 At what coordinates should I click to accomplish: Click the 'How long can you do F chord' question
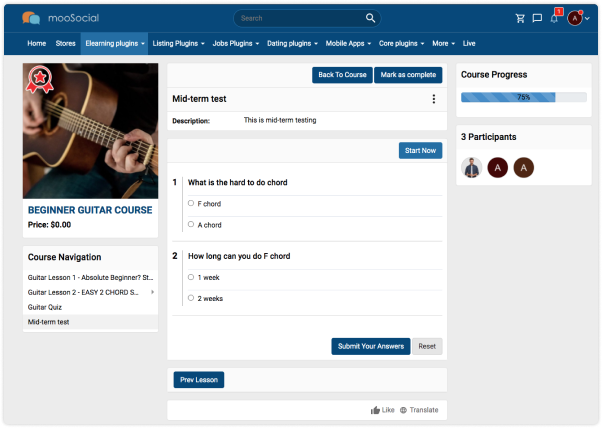(239, 256)
